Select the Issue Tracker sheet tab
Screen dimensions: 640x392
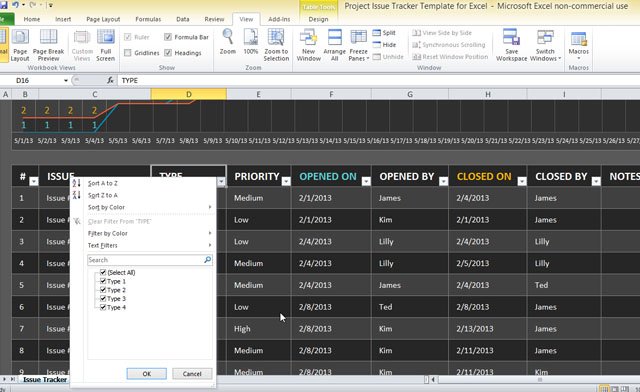click(x=44, y=380)
